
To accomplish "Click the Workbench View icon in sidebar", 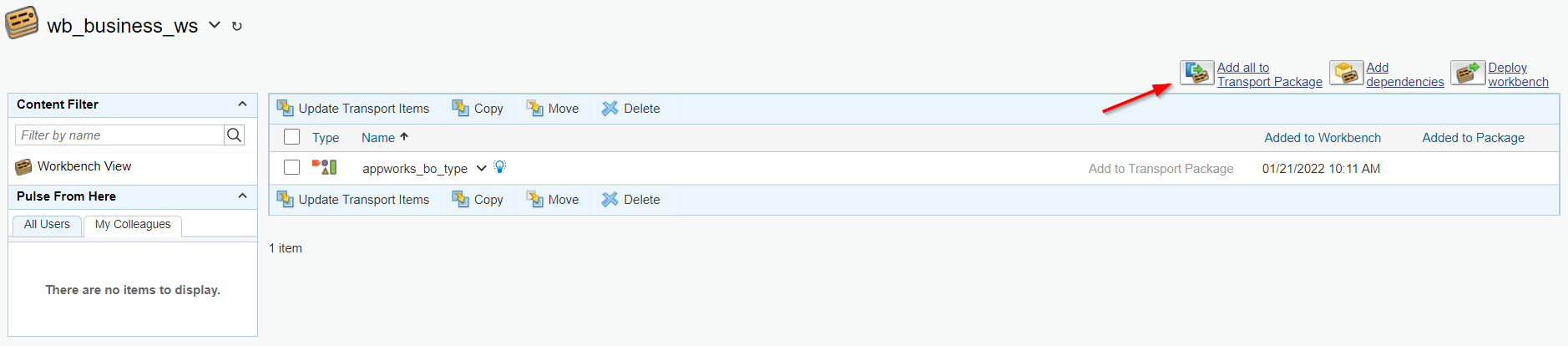I will 23,167.
